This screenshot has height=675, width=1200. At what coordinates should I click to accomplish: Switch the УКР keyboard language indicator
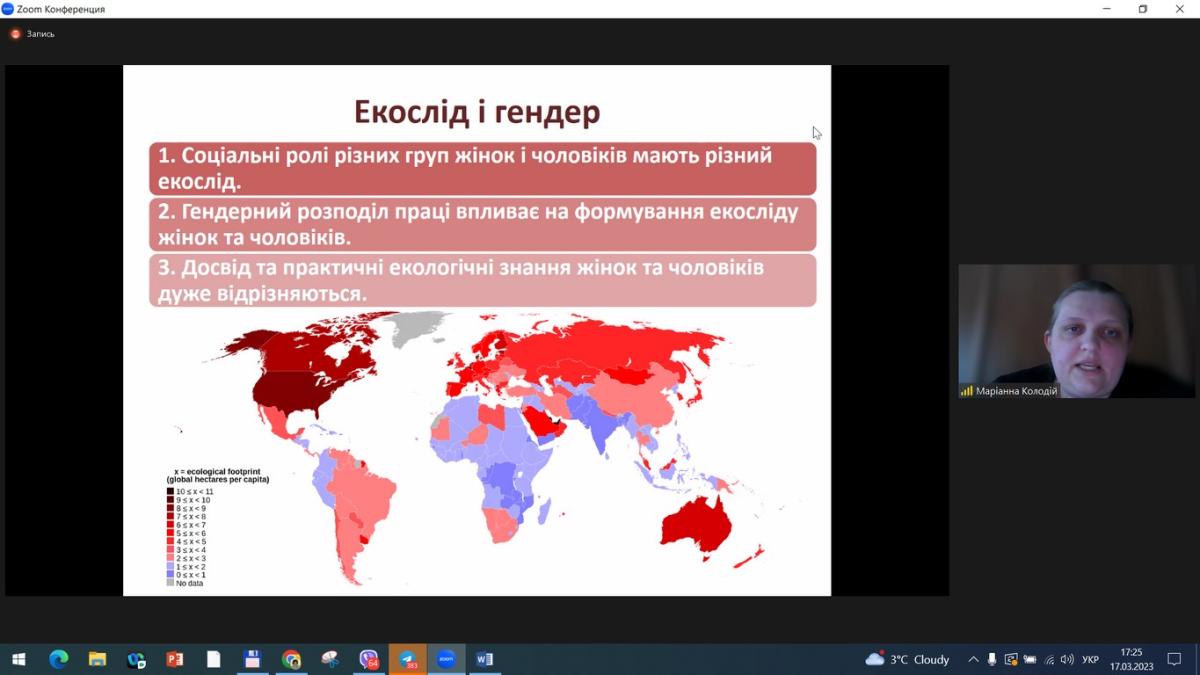(1090, 659)
